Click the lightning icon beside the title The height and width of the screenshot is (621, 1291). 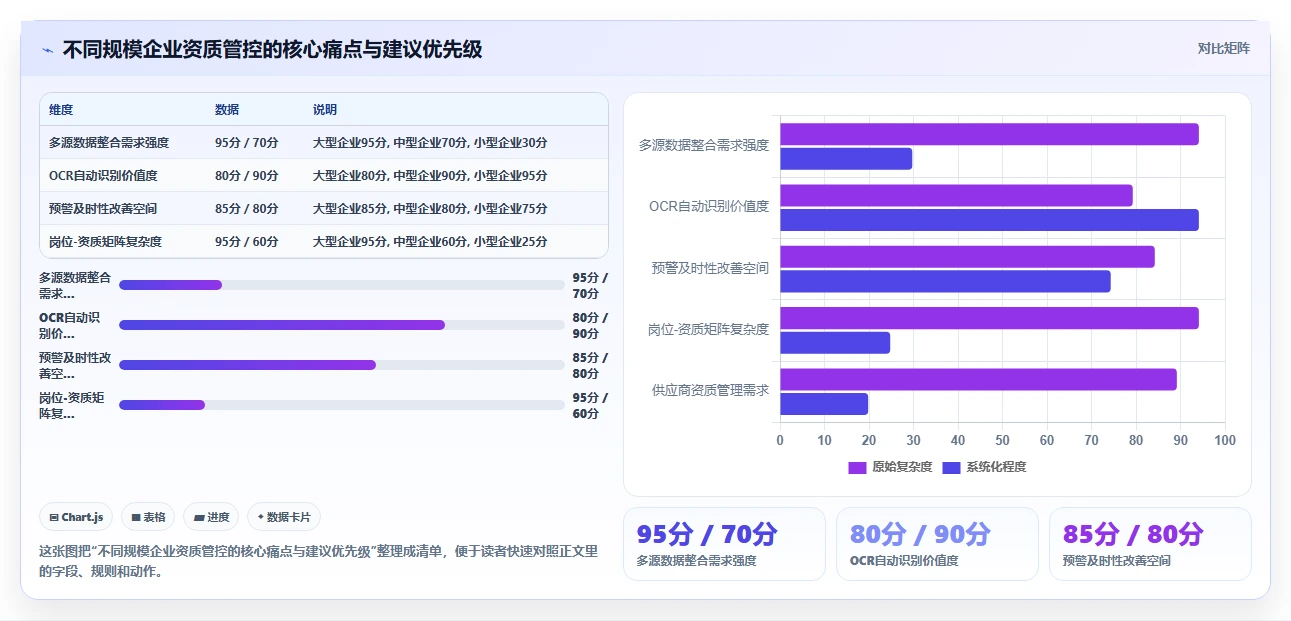point(48,50)
